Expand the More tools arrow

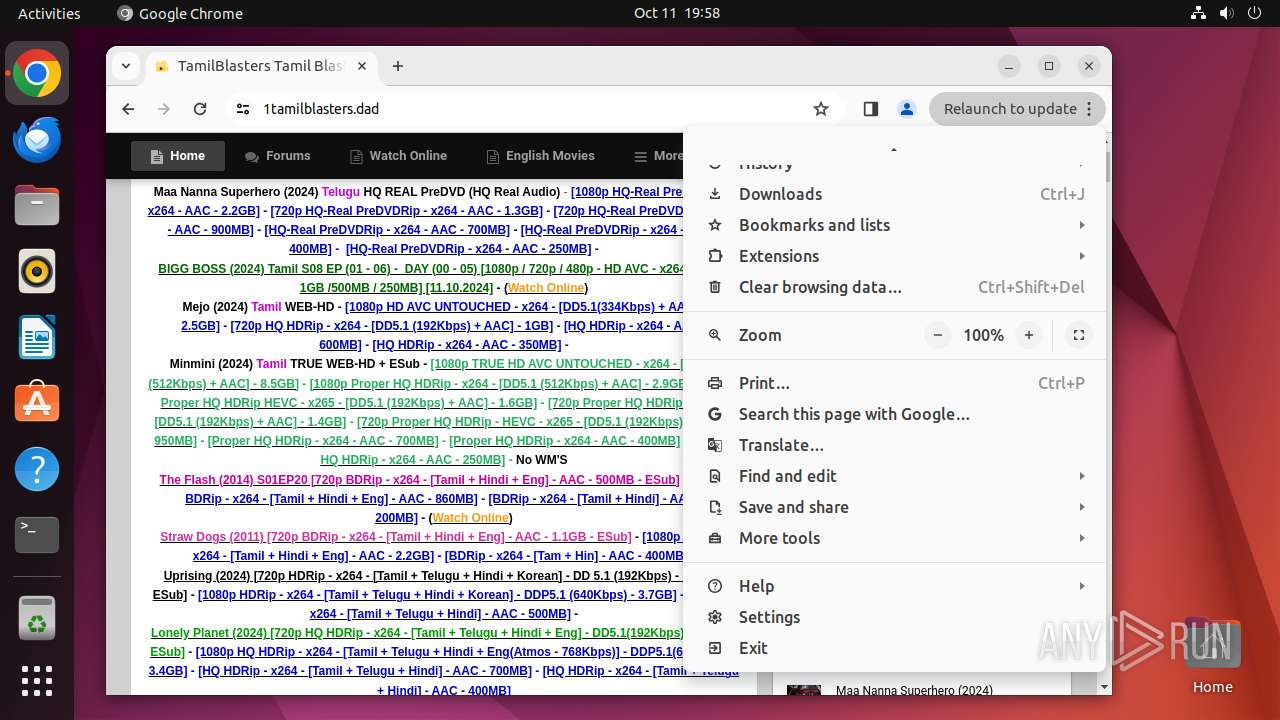click(x=1082, y=538)
